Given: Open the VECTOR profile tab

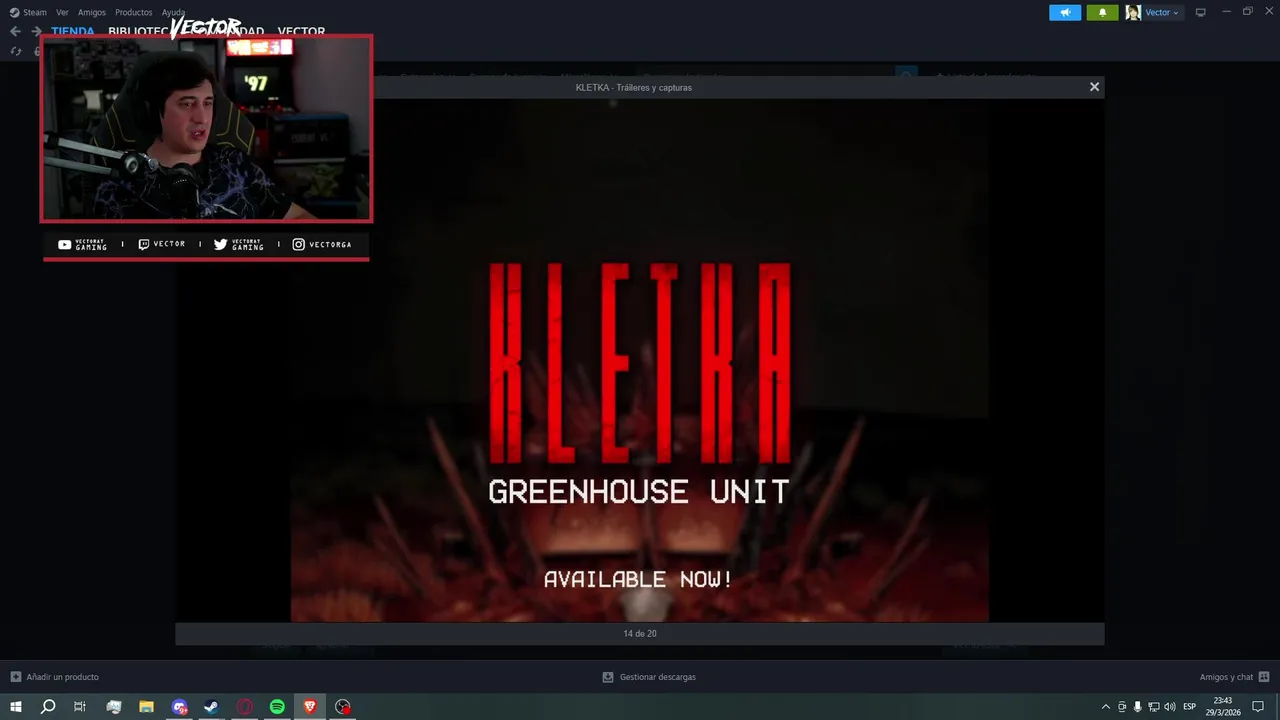Looking at the screenshot, I should 301,31.
